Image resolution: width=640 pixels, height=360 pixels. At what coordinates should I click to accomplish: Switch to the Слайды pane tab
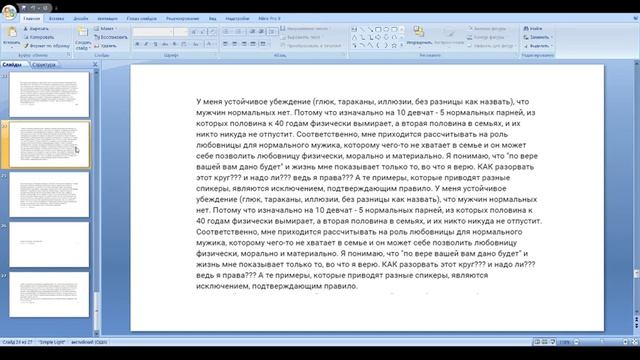click(x=12, y=65)
